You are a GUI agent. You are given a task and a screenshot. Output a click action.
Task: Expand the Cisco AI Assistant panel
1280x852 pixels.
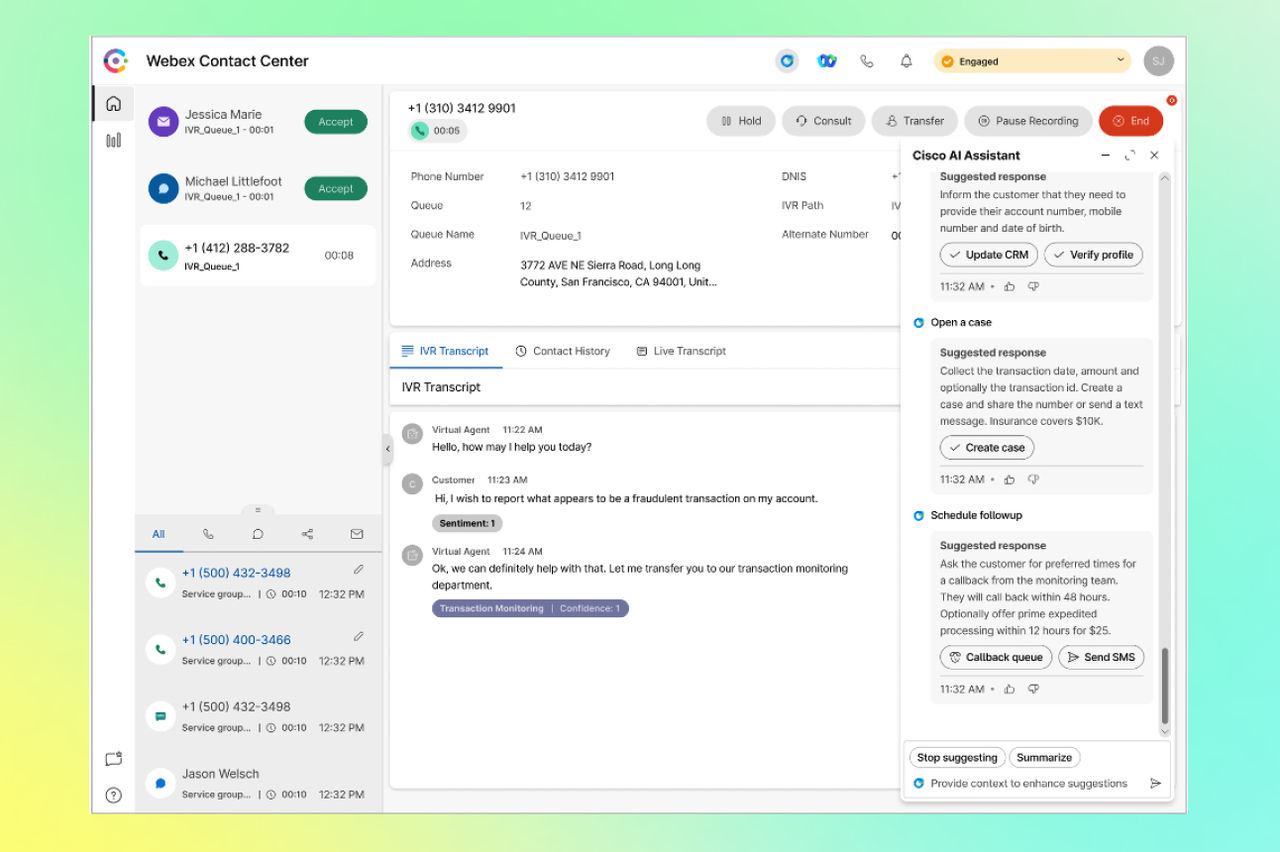(1129, 155)
